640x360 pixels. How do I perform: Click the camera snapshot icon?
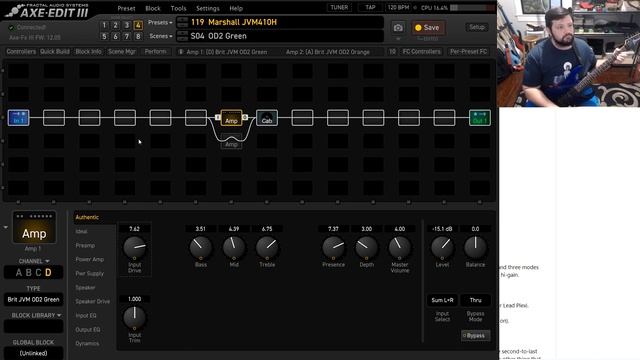click(398, 28)
